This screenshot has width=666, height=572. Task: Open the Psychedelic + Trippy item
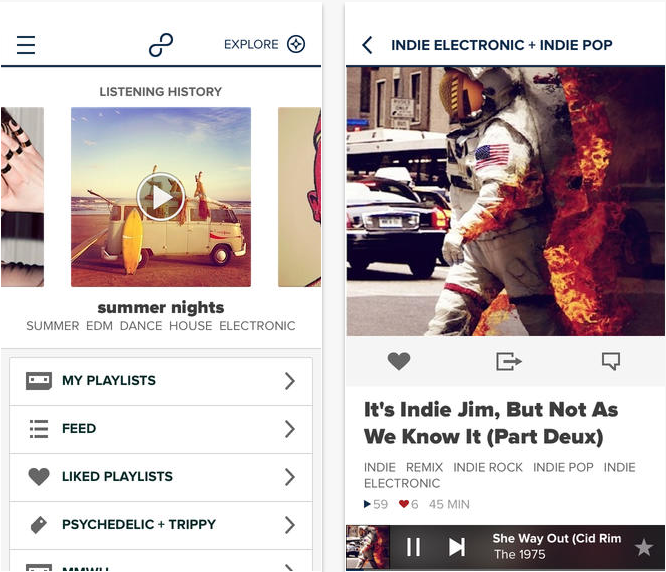[161, 525]
